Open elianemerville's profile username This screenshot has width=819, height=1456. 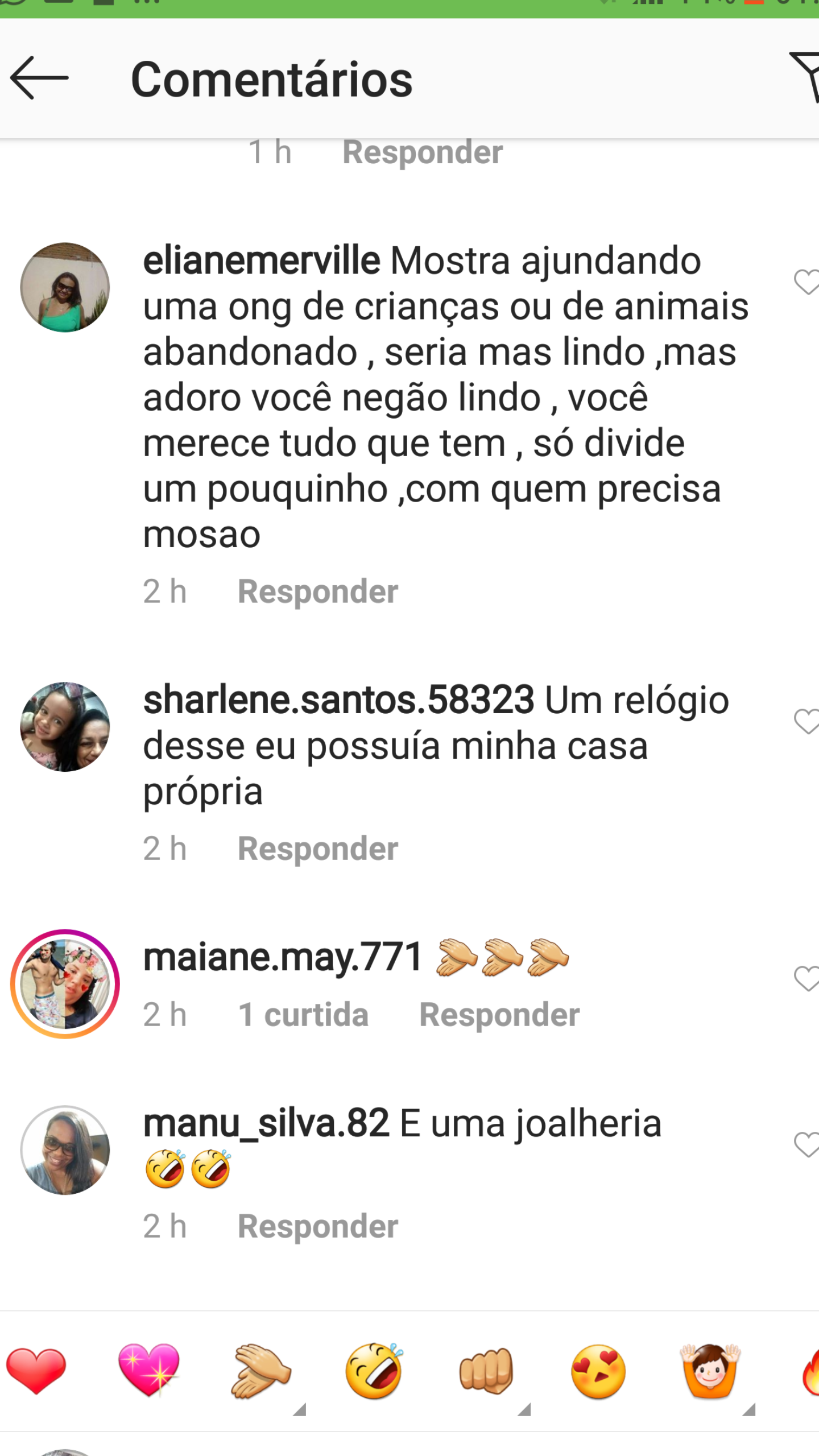tap(262, 260)
